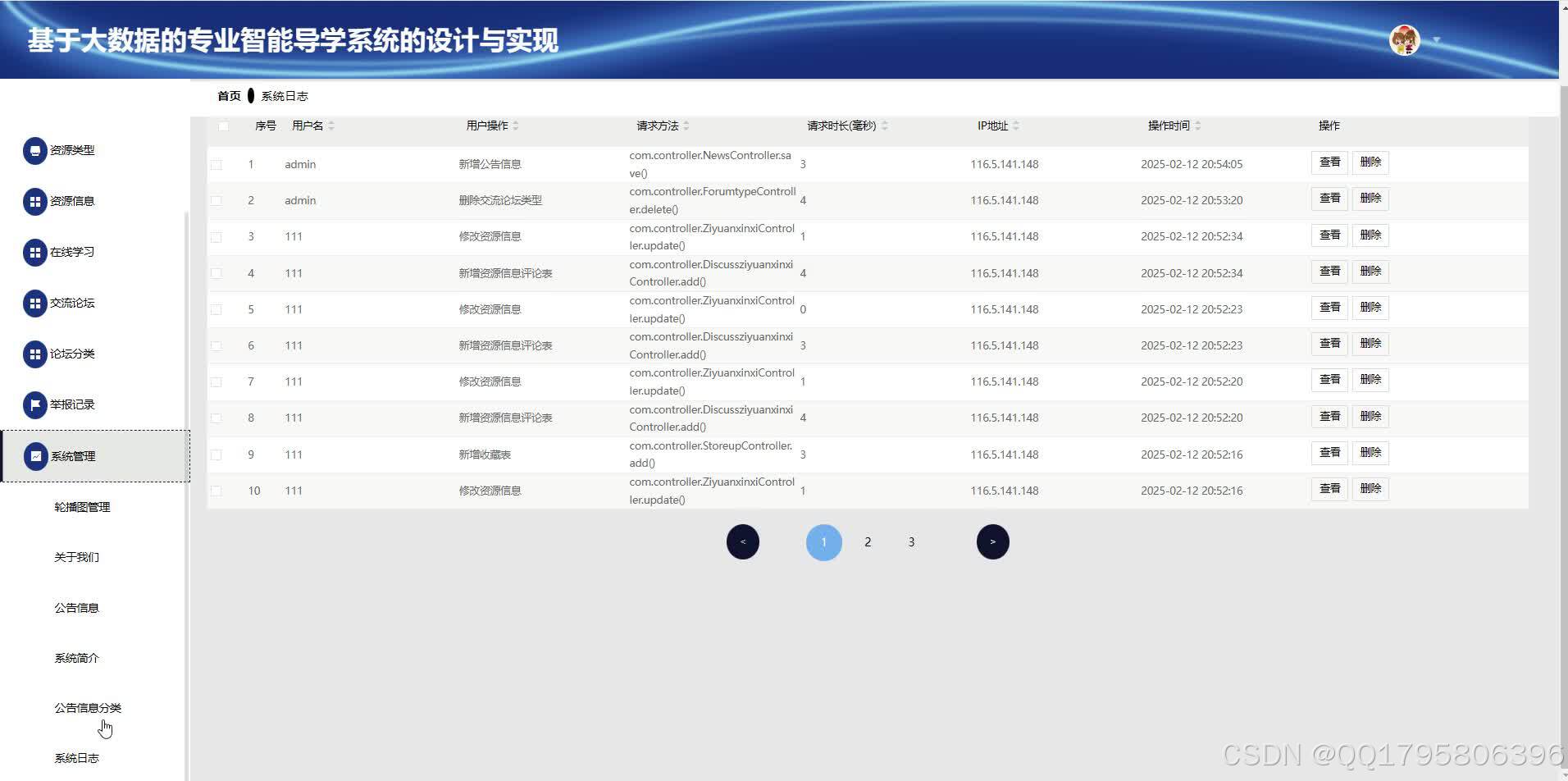Click the user avatar in the top bar
Viewport: 1568px width, 781px height.
pyautogui.click(x=1405, y=39)
